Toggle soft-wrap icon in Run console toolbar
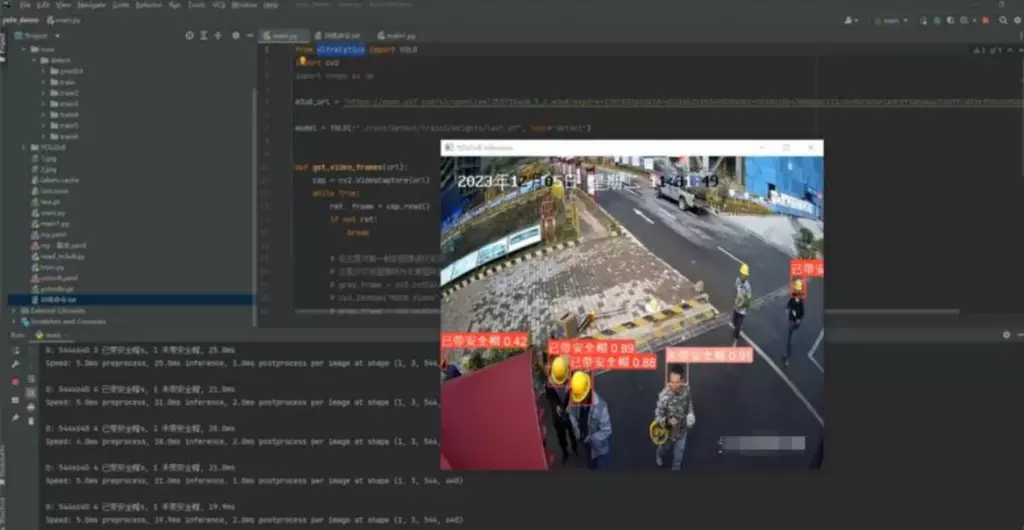The image size is (1024, 530). point(30,381)
